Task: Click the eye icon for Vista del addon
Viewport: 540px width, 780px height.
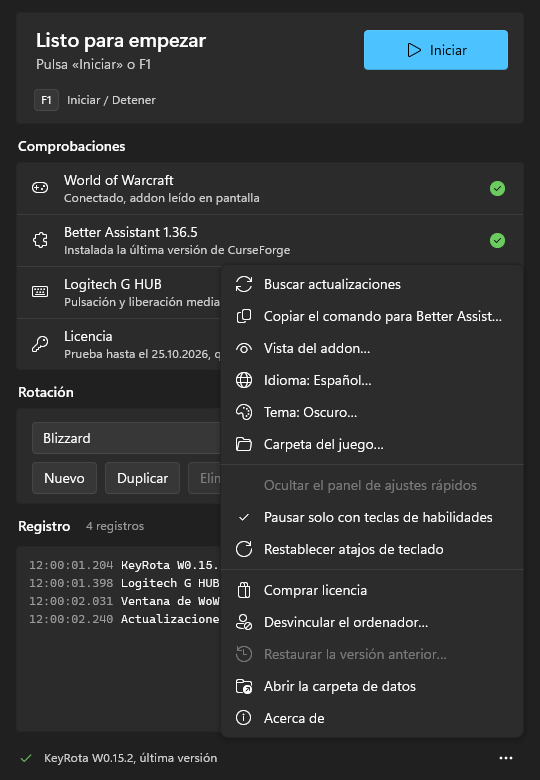Action: coord(244,349)
